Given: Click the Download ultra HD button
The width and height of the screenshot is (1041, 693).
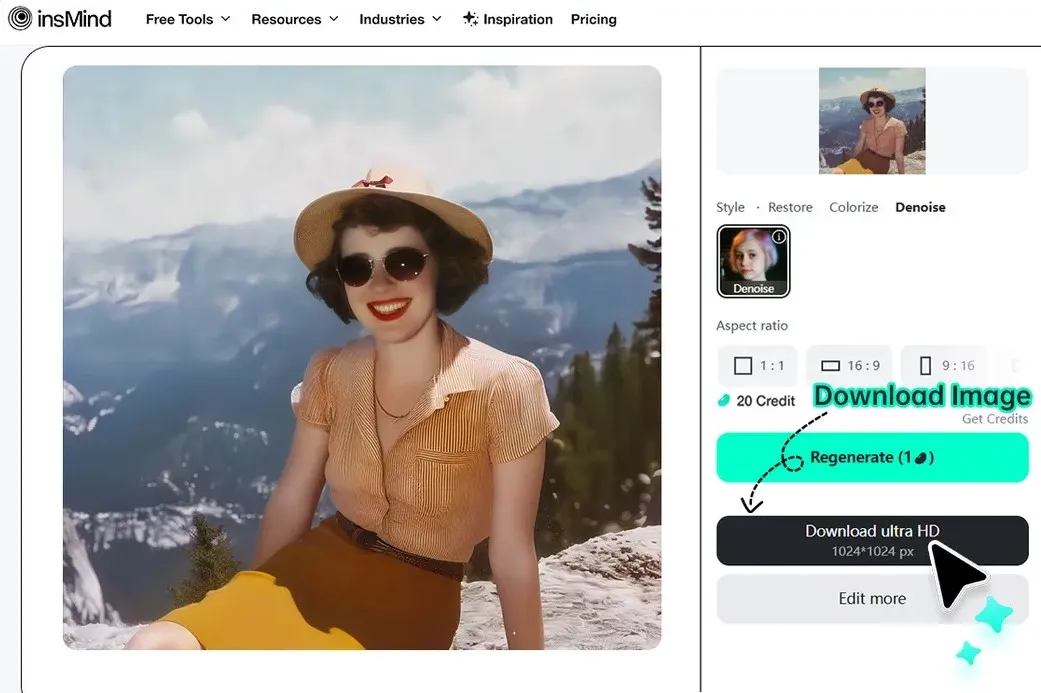Looking at the screenshot, I should [x=872, y=540].
